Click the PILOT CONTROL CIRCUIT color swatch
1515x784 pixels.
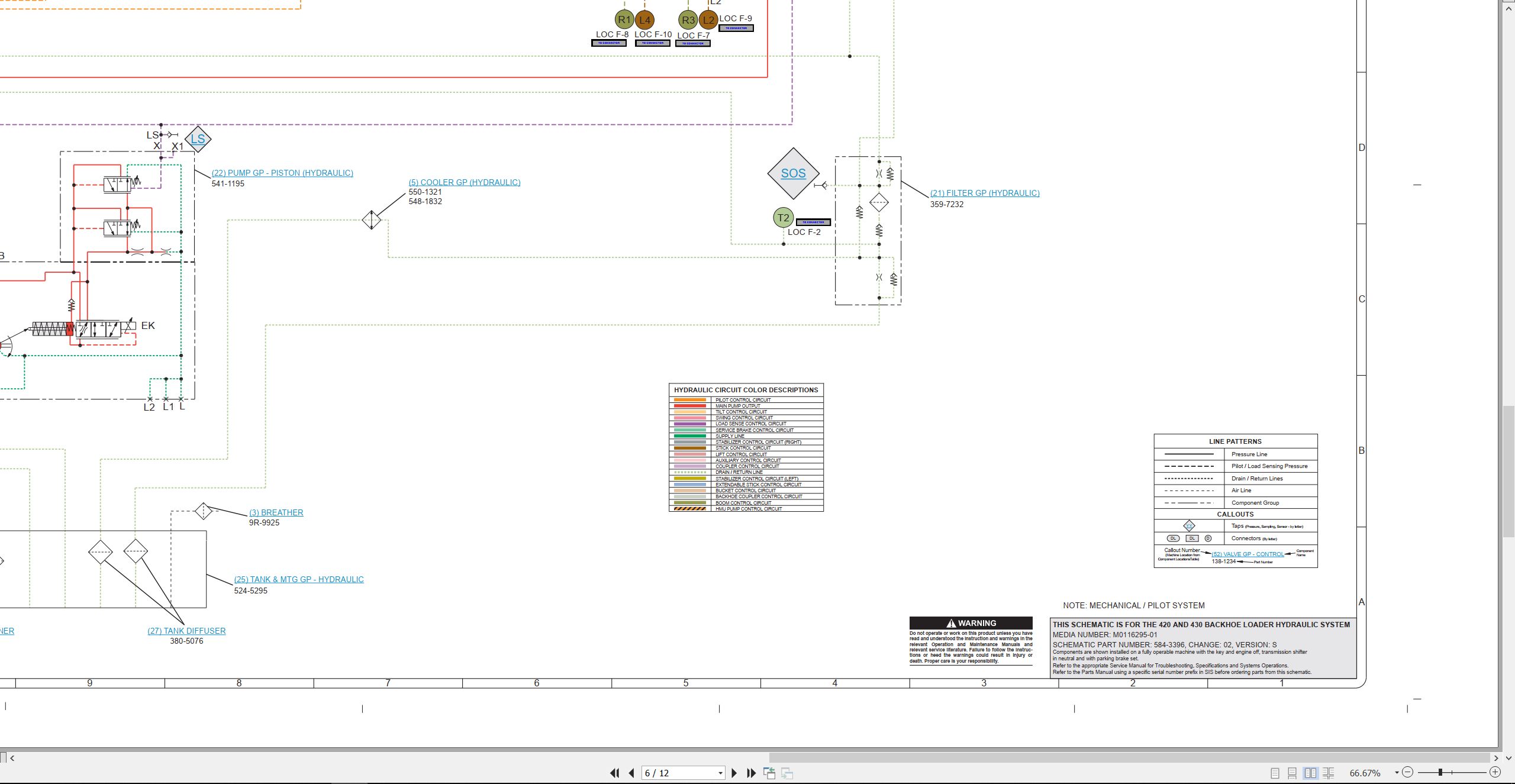690,400
